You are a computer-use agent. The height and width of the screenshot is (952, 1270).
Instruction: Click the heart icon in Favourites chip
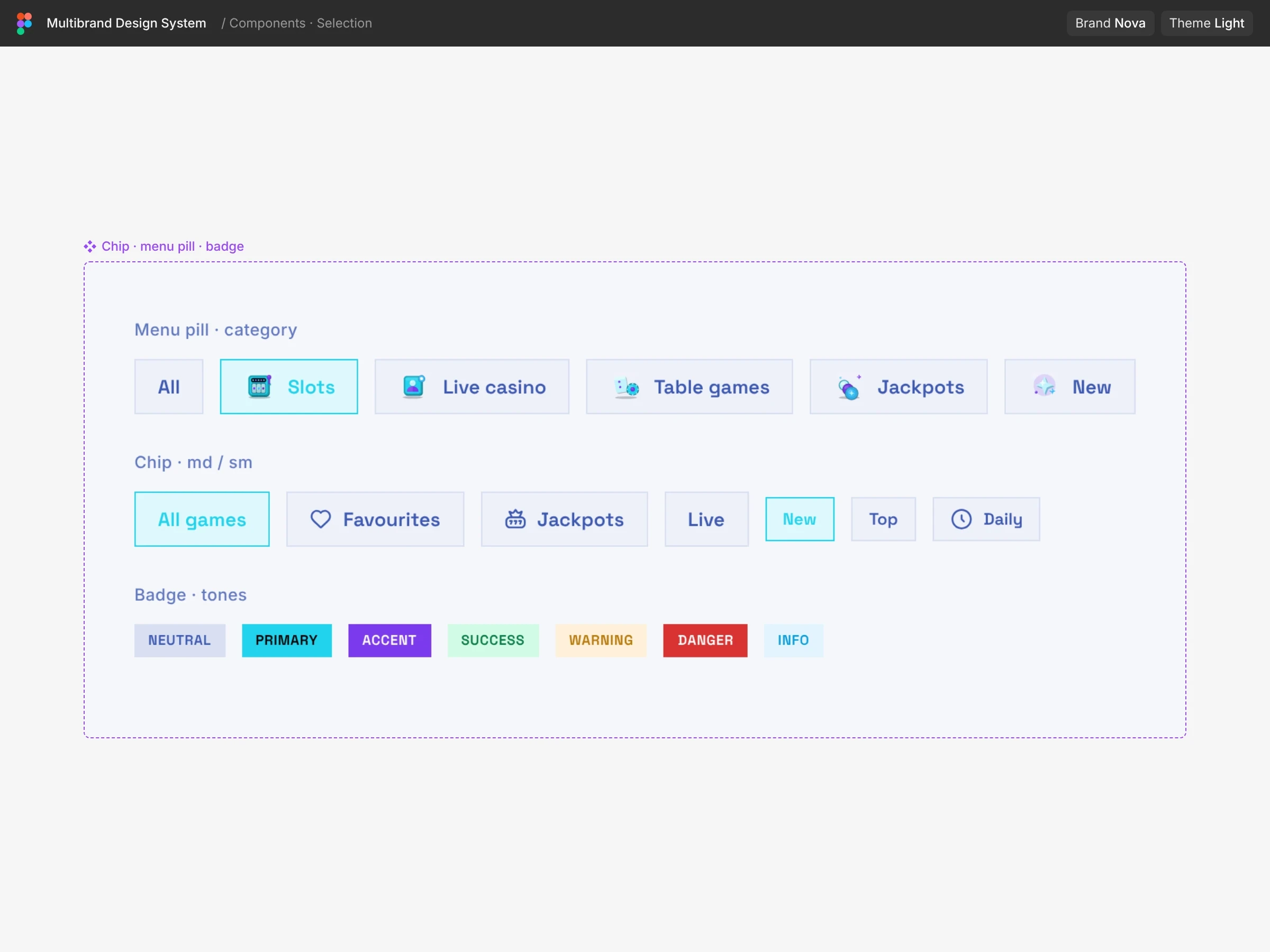pos(321,519)
